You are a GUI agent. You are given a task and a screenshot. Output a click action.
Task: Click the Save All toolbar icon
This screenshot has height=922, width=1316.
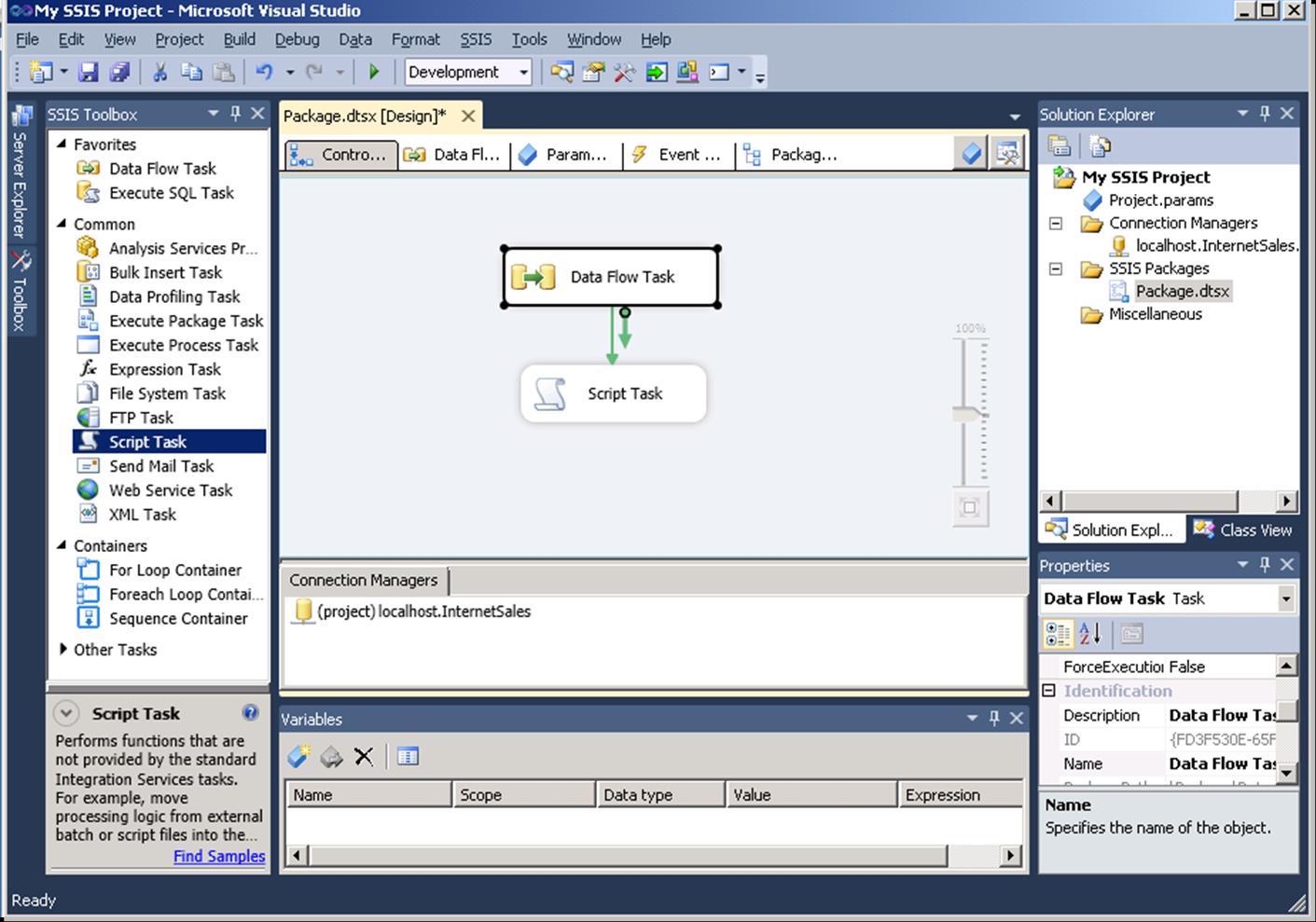[120, 72]
